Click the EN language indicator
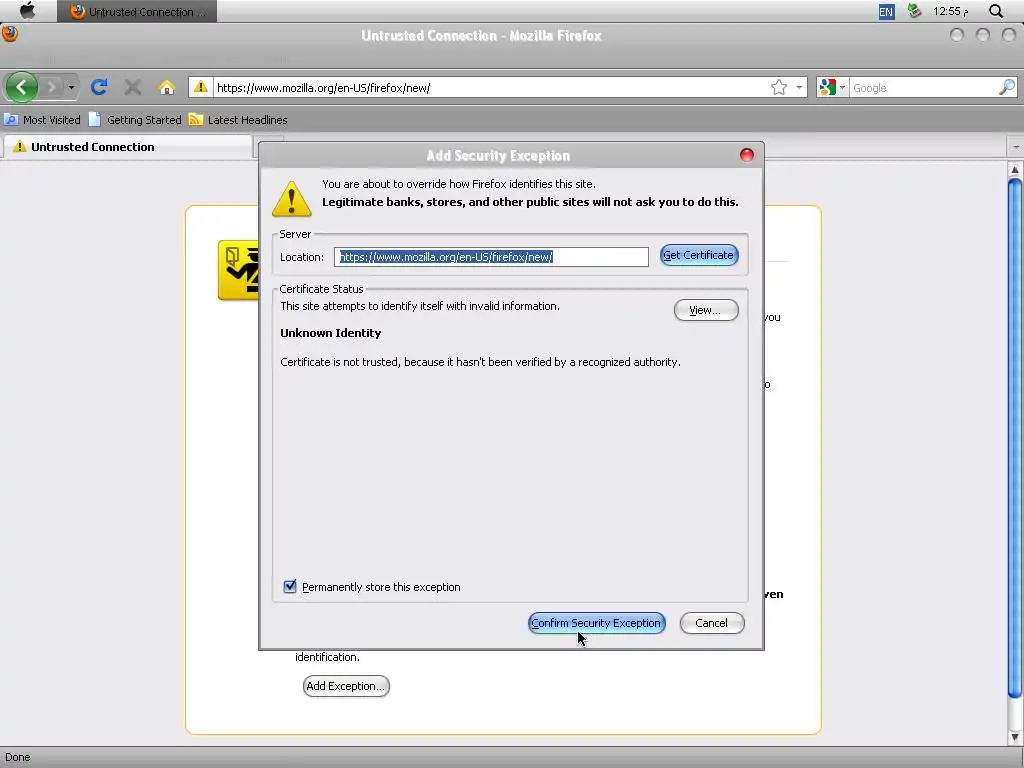 (x=886, y=12)
